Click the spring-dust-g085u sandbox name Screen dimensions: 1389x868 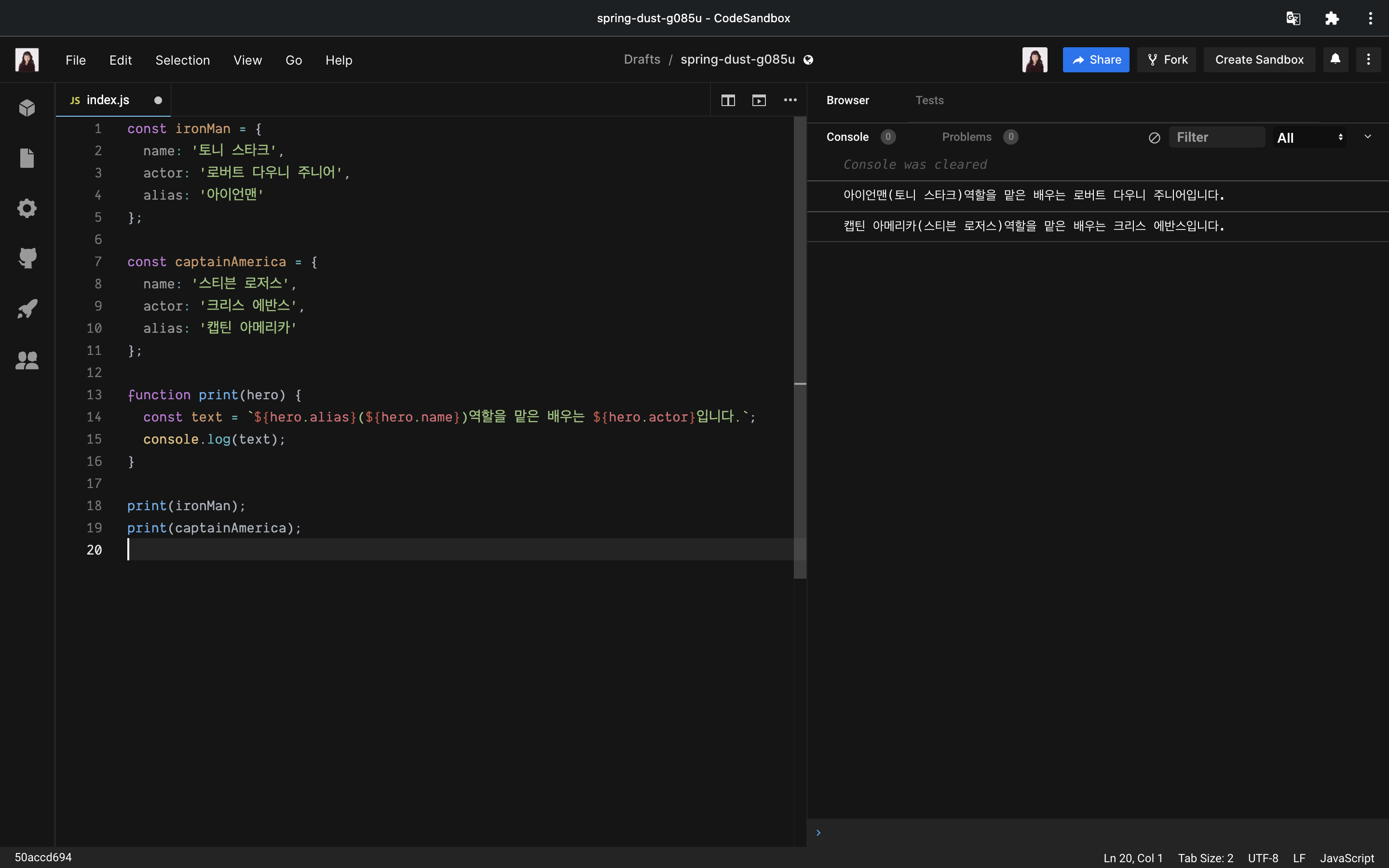tap(737, 60)
